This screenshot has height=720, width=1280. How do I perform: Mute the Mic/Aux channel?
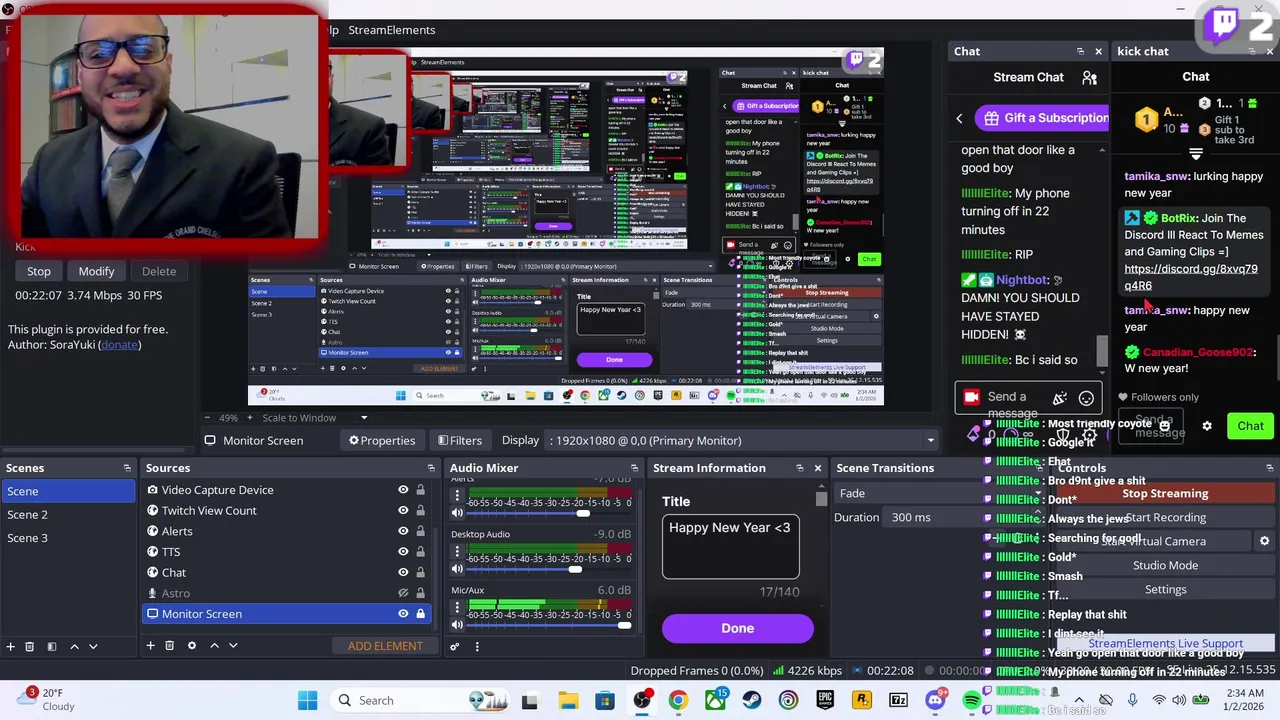click(458, 625)
